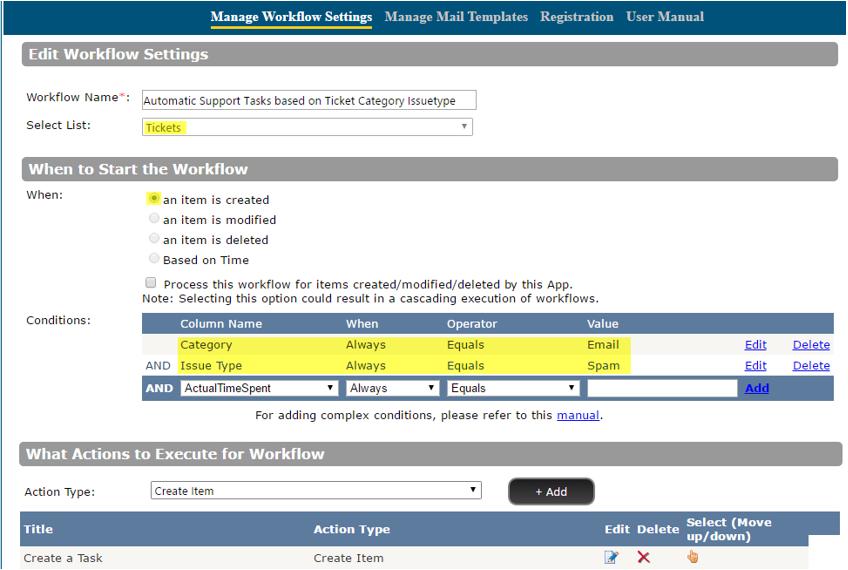Click the edit pencil icon for Create a Task

pyautogui.click(x=611, y=557)
